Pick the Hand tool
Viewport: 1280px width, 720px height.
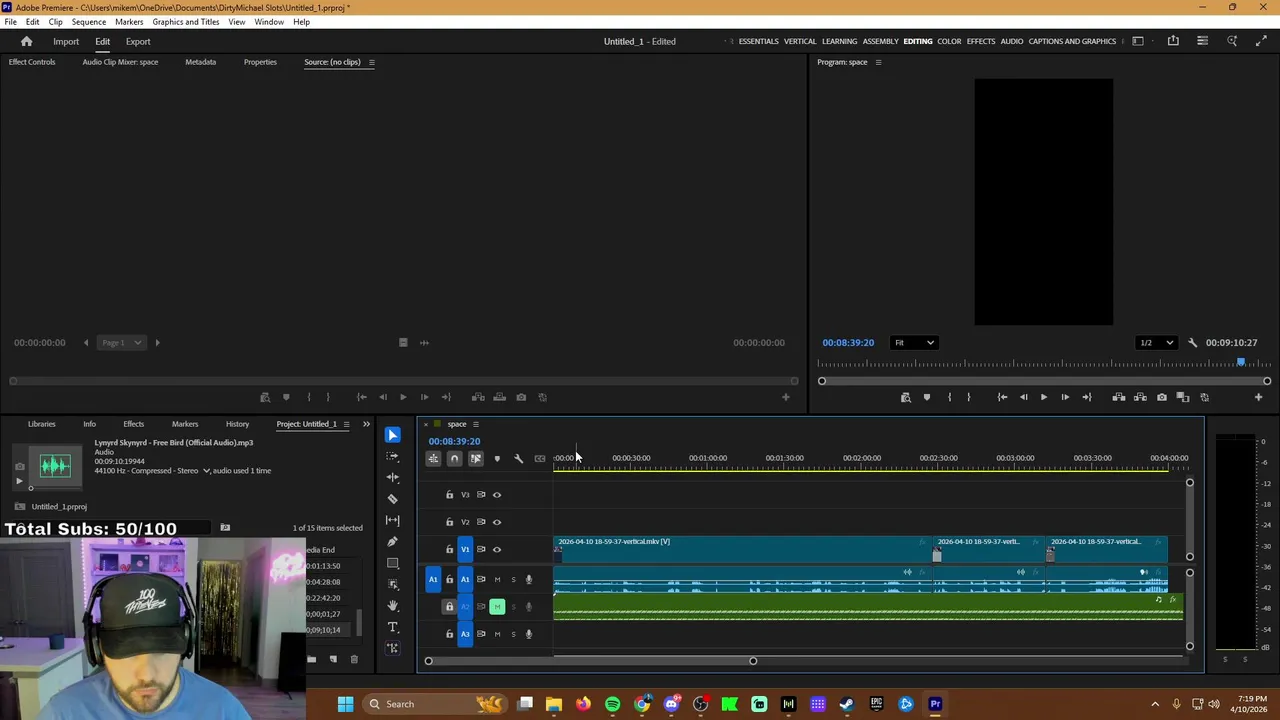pyautogui.click(x=392, y=605)
